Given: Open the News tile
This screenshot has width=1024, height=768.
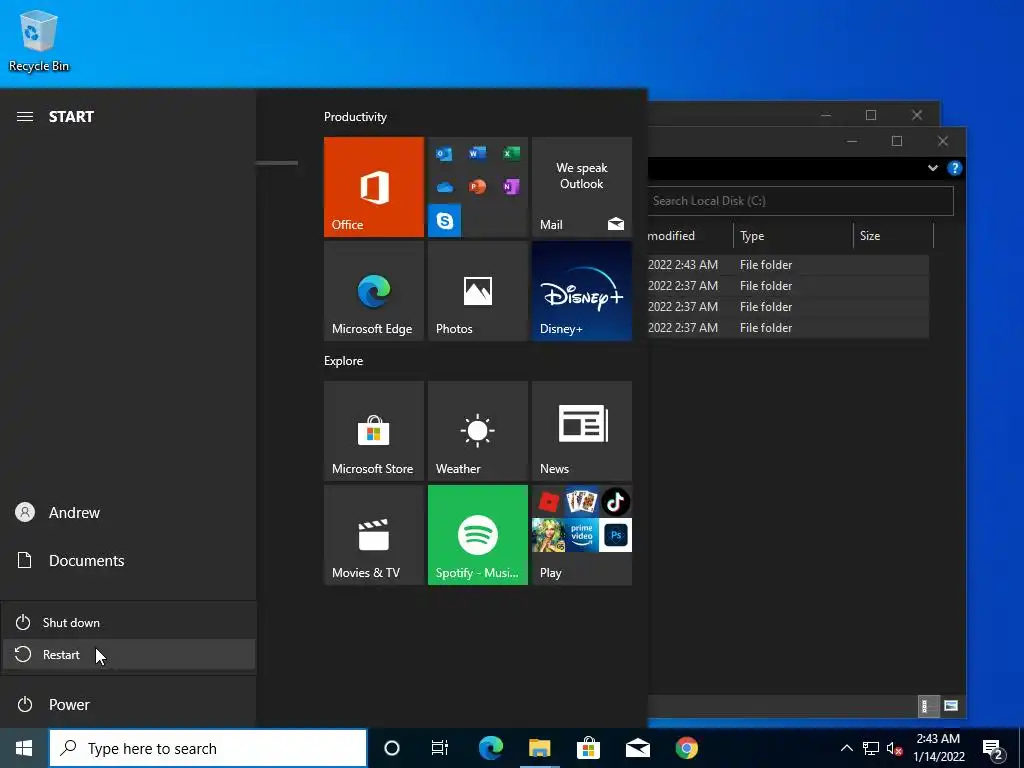Looking at the screenshot, I should [x=582, y=431].
